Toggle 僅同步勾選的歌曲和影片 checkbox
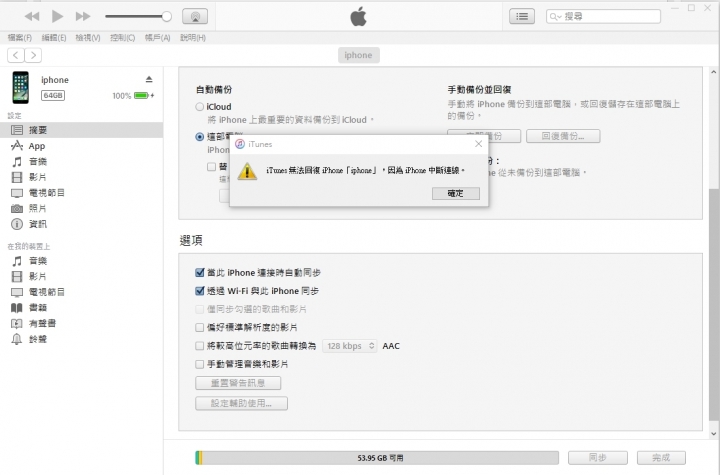Viewport: 720px width, 475px height. (199, 309)
